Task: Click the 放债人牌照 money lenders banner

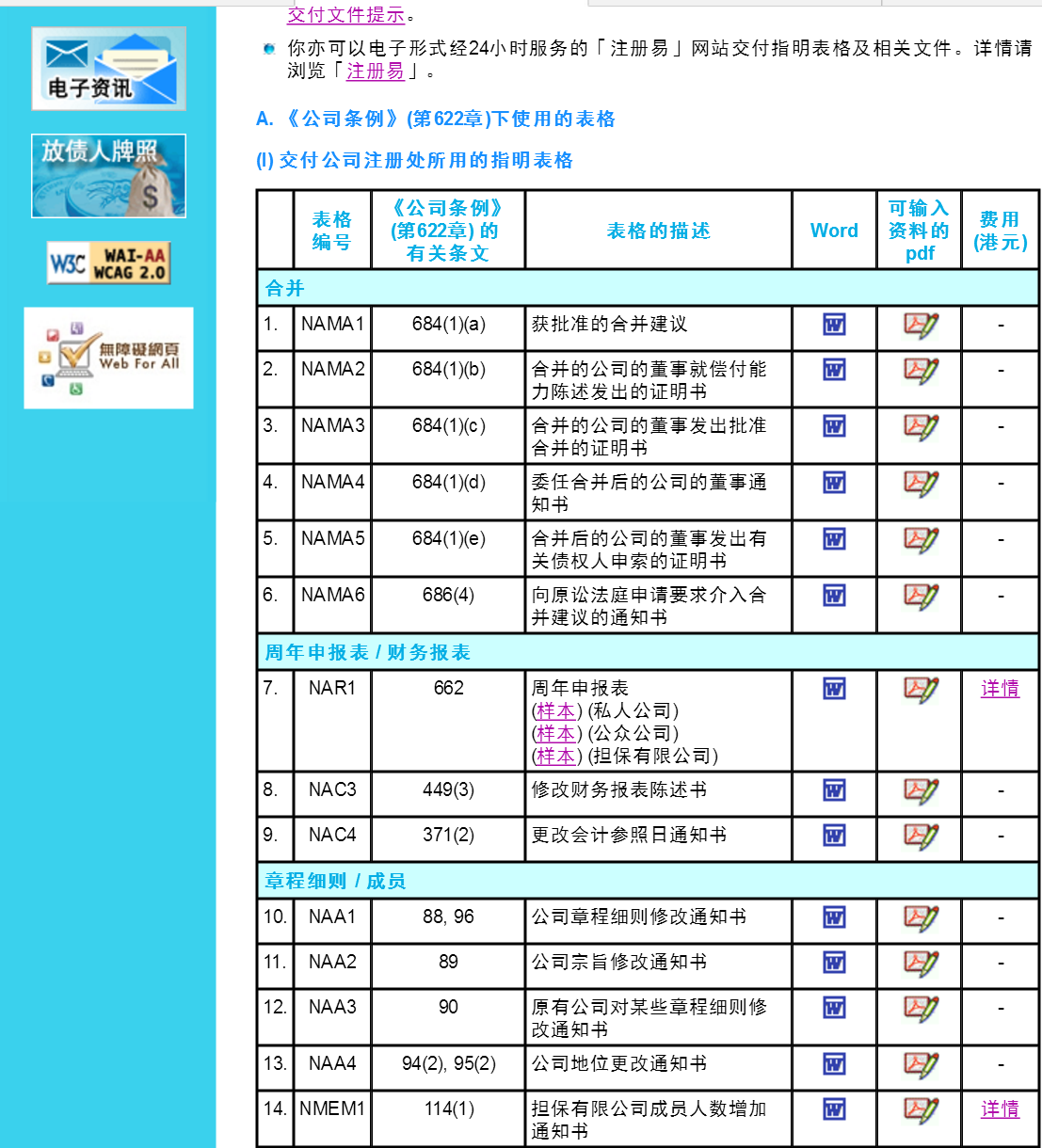Action: [108, 175]
